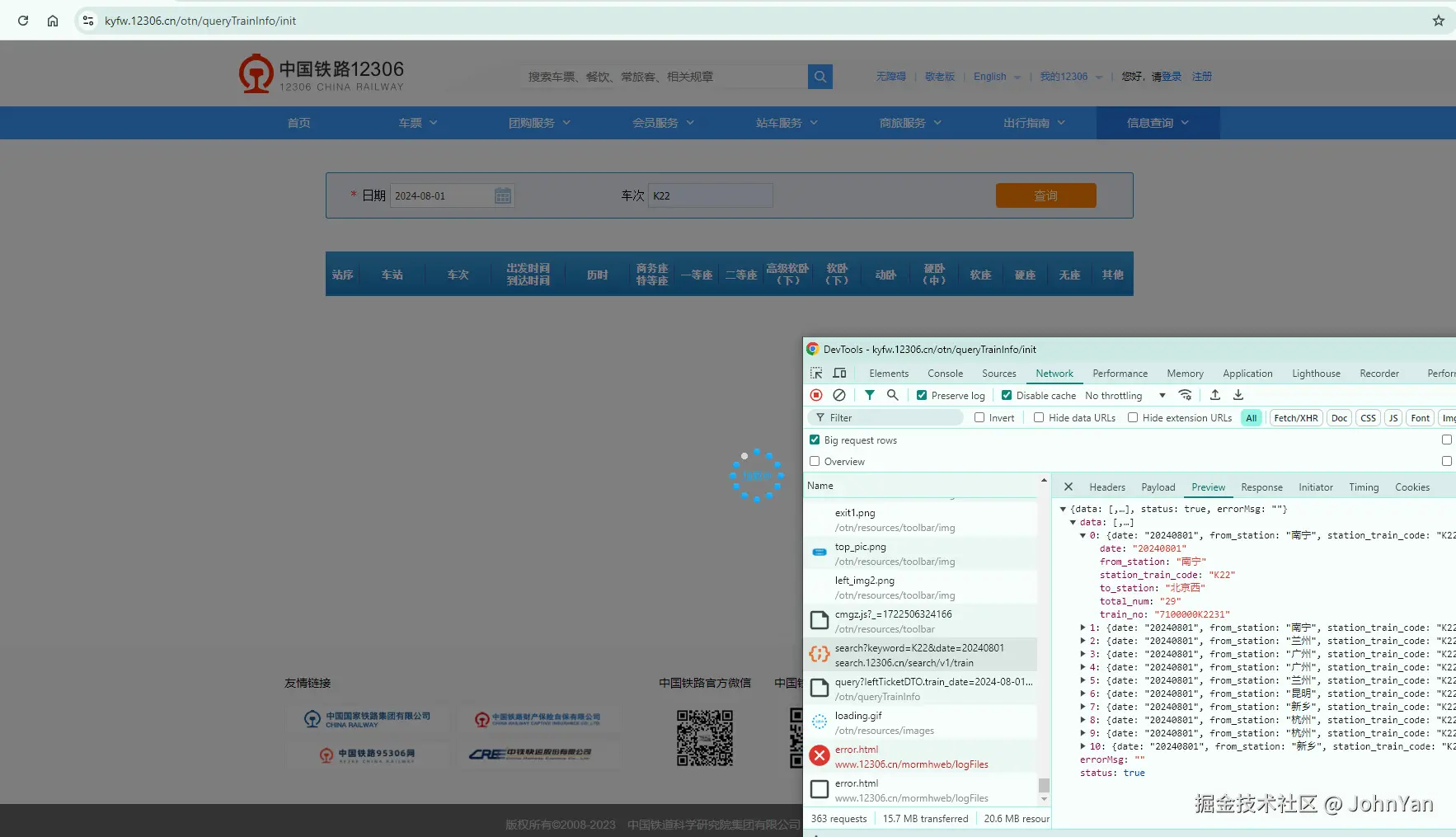Open the No throttling dropdown
Screen dimensions: 1456x837
(1125, 396)
